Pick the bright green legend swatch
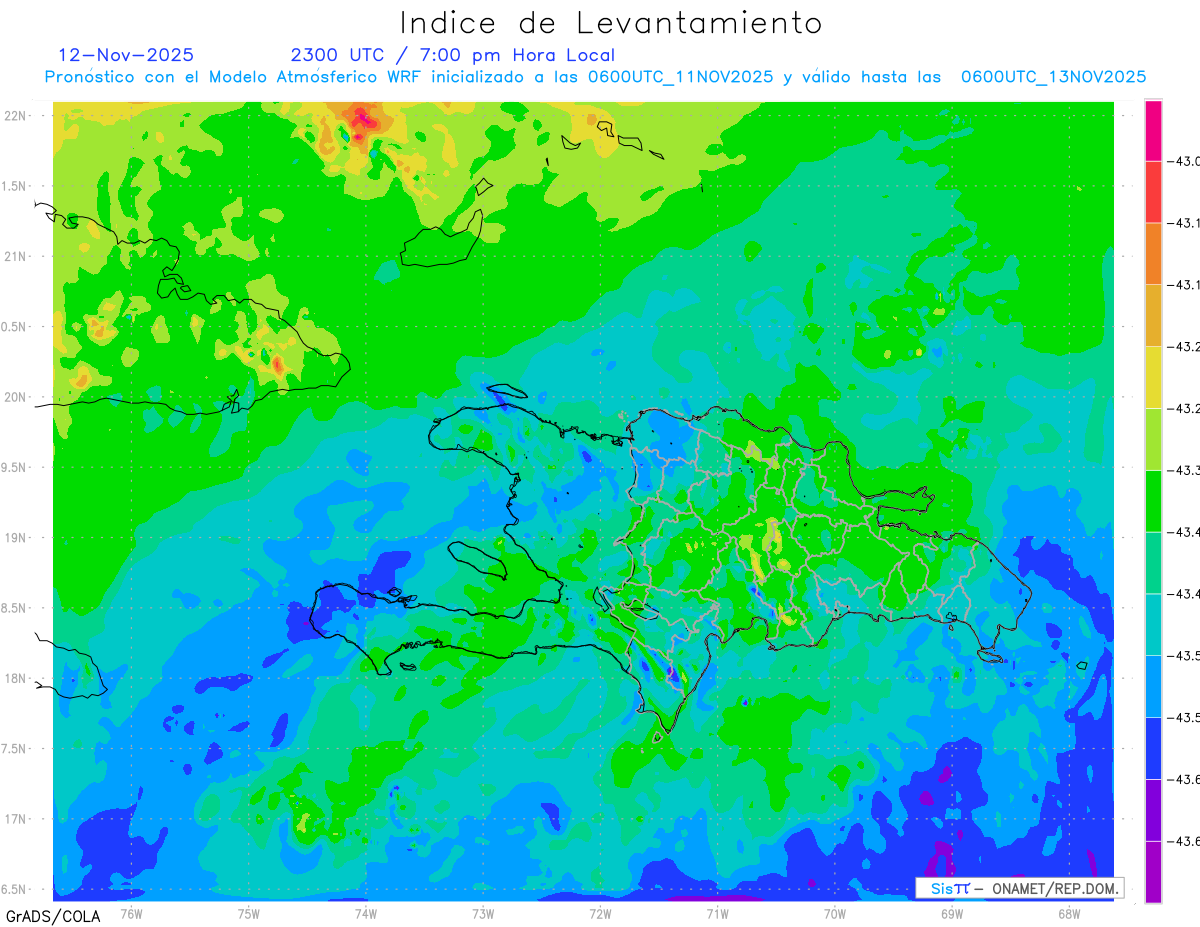 (1153, 501)
